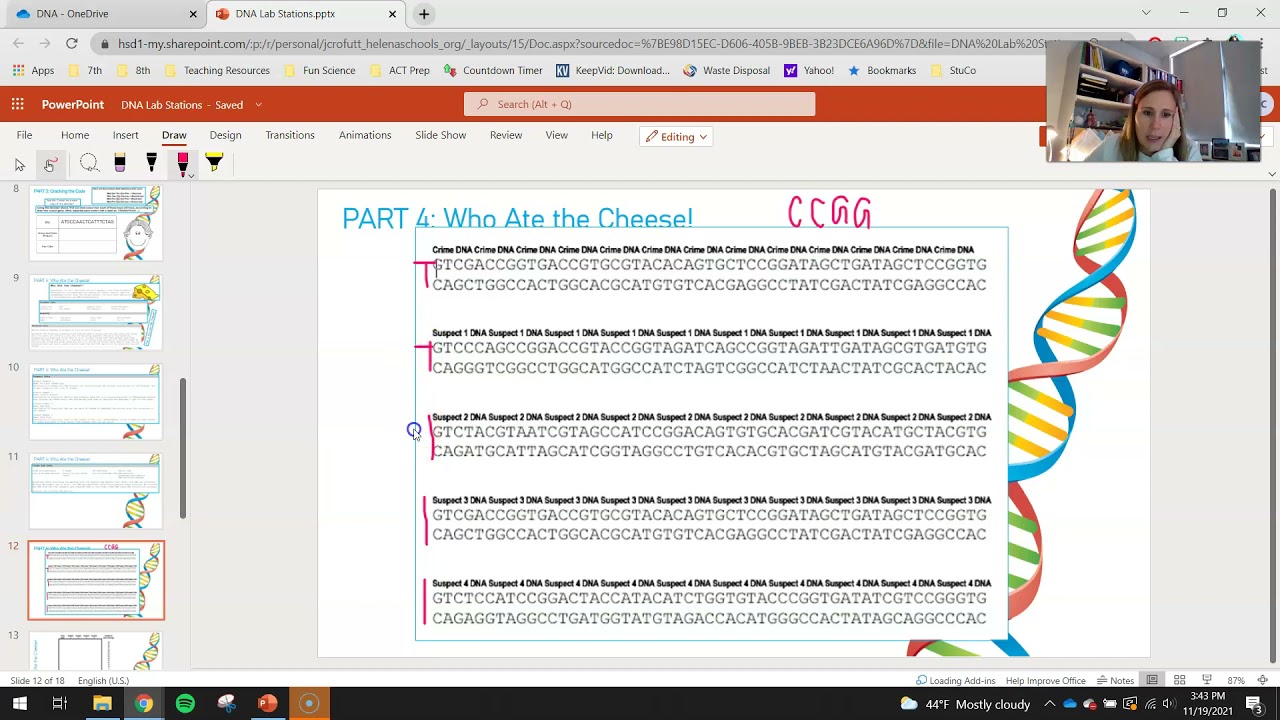Click the slide thumbnail panel scrollbar

tap(183, 449)
